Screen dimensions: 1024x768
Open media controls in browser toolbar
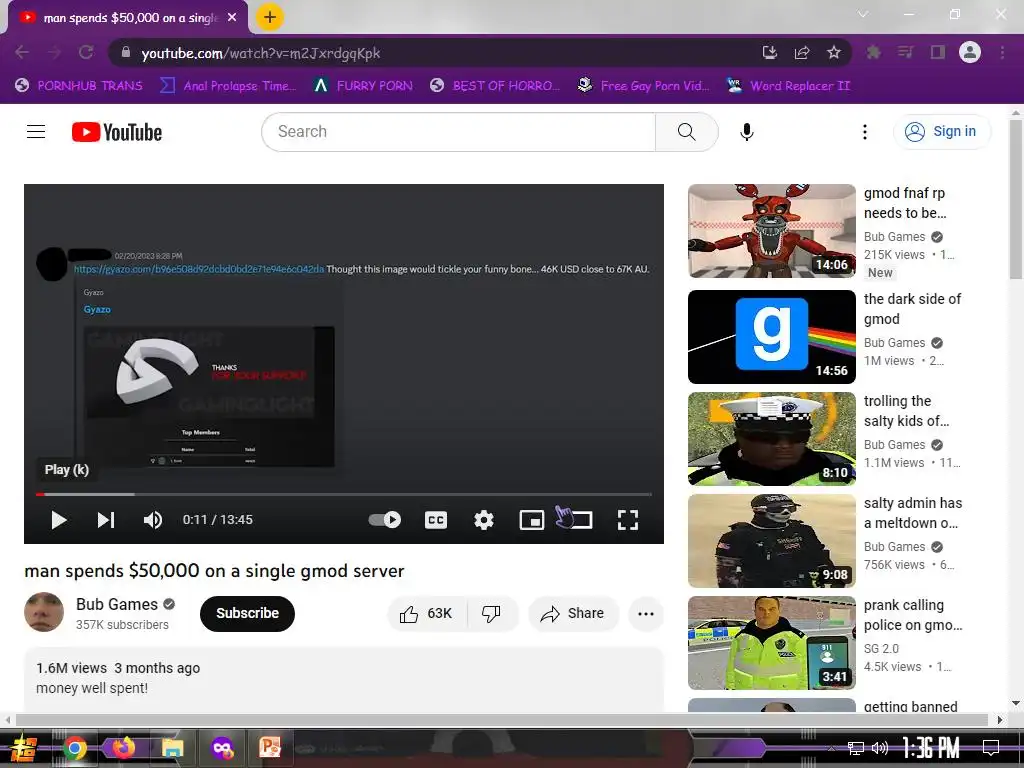point(905,52)
